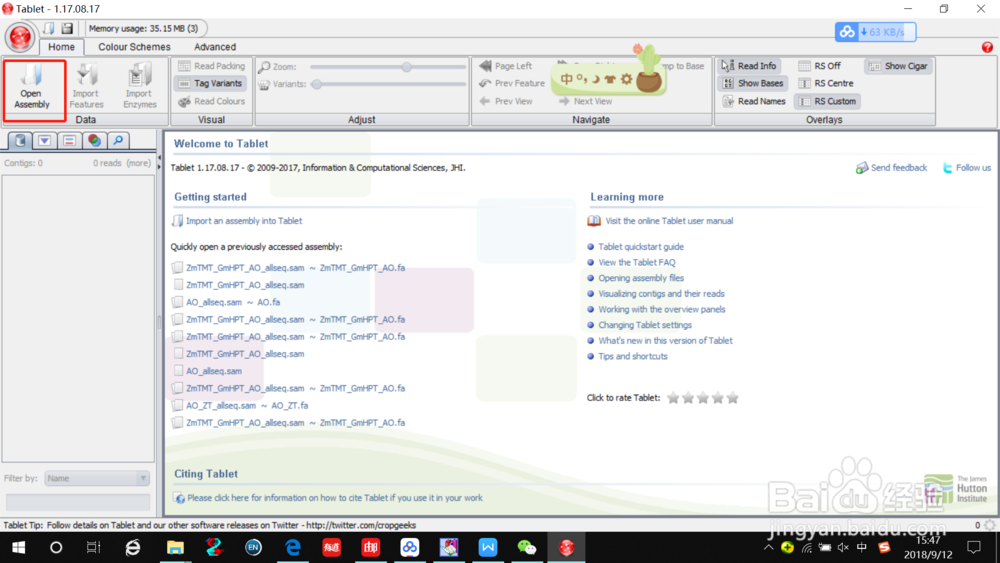
Task: Select the features panel dropdown tab icon
Action: [x=44, y=140]
